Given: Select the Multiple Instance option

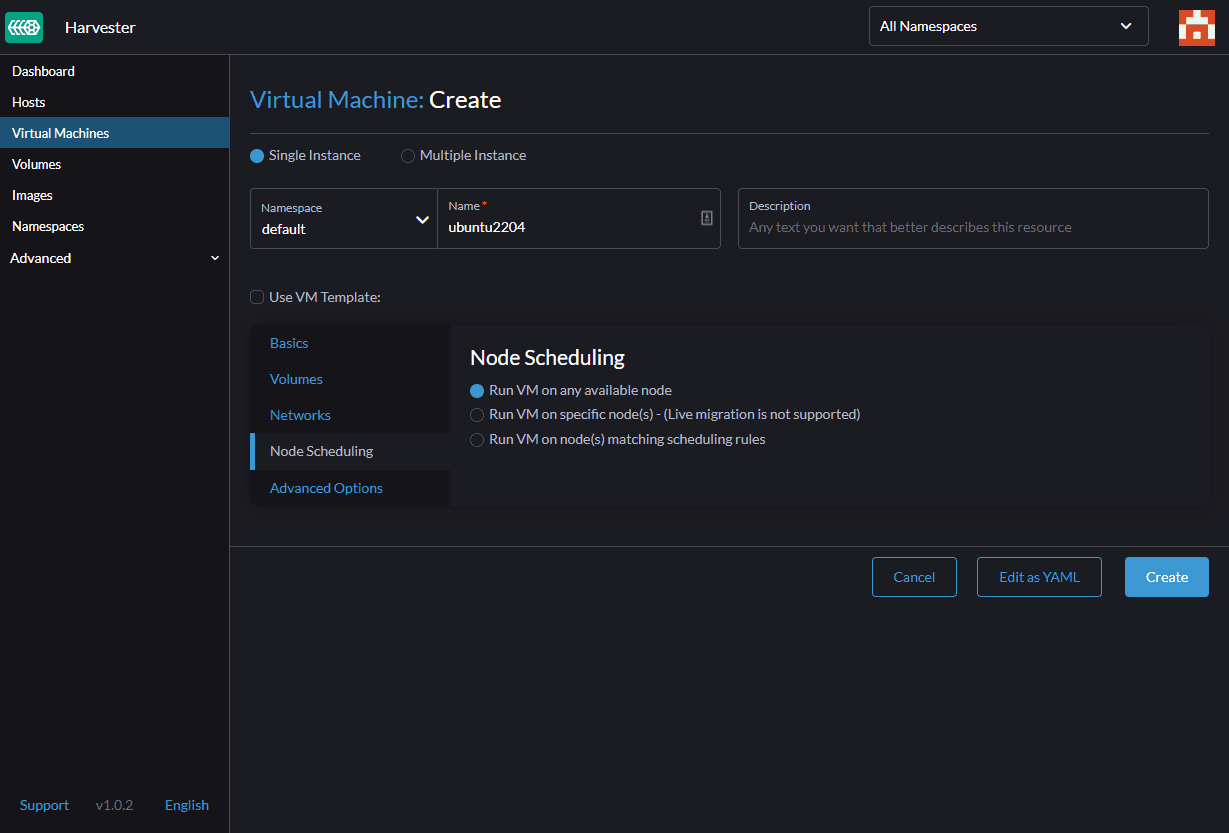Looking at the screenshot, I should (x=408, y=156).
